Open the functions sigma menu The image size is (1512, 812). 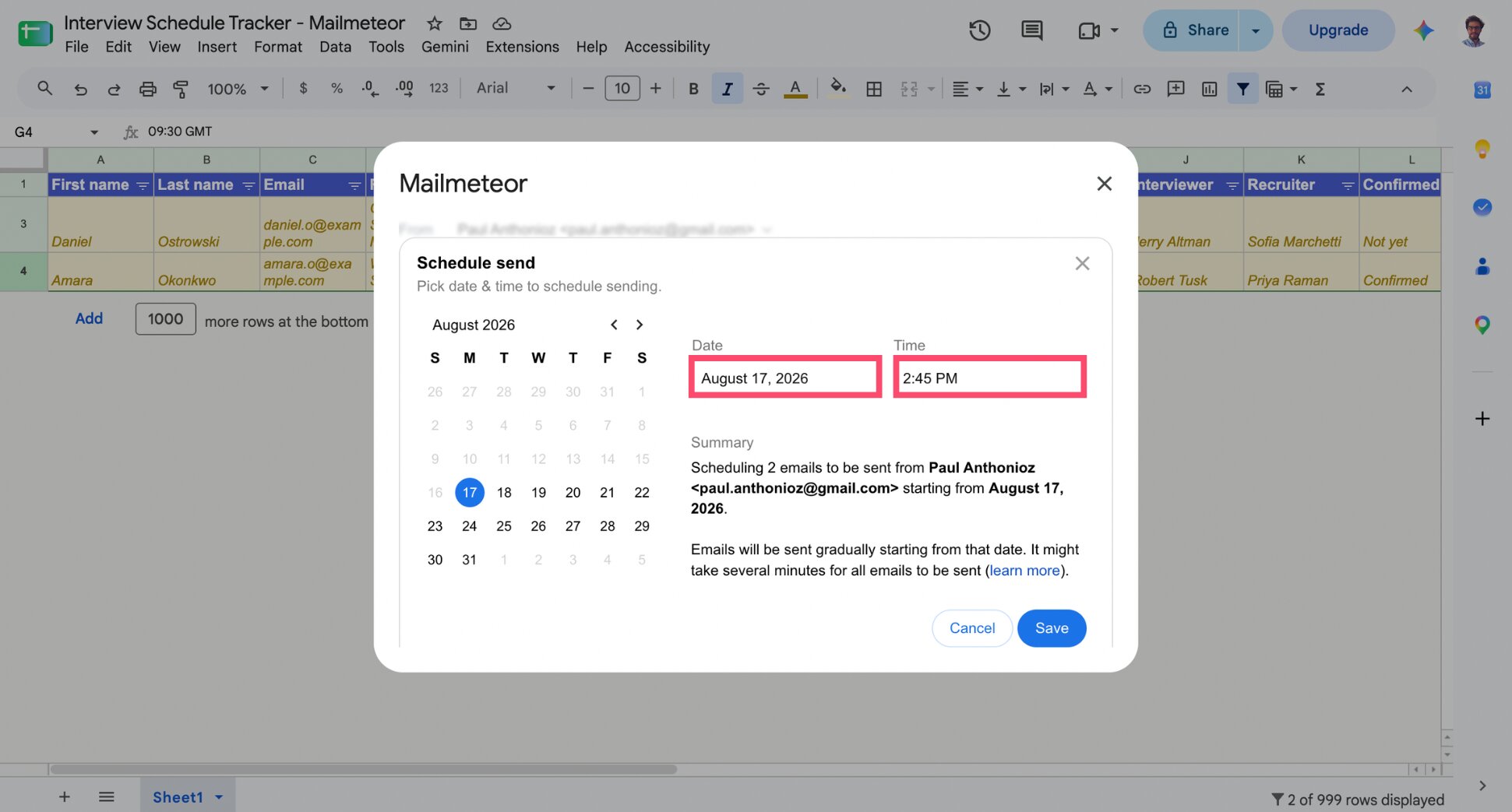[1320, 89]
